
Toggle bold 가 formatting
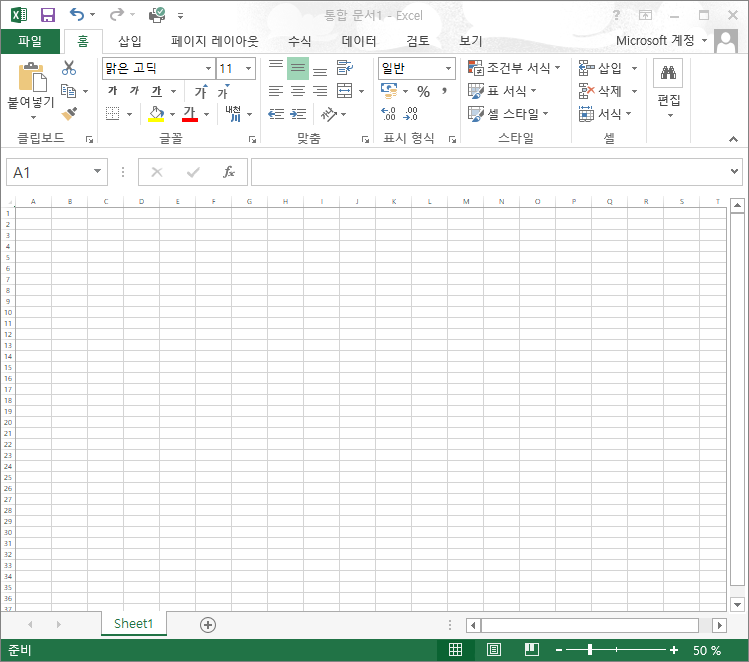point(113,91)
